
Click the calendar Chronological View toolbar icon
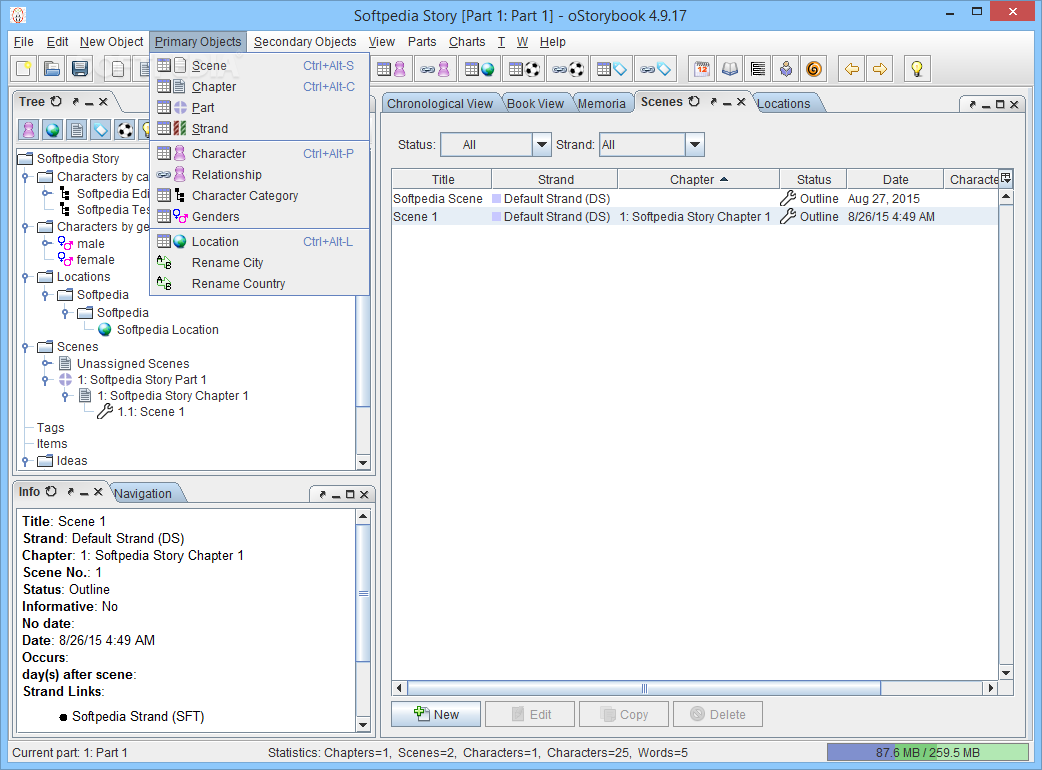(x=702, y=68)
